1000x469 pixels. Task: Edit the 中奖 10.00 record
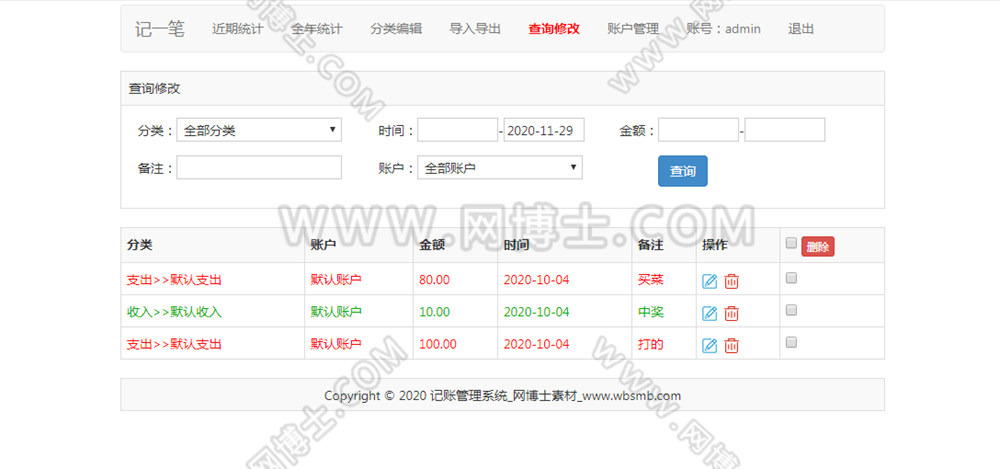(709, 313)
